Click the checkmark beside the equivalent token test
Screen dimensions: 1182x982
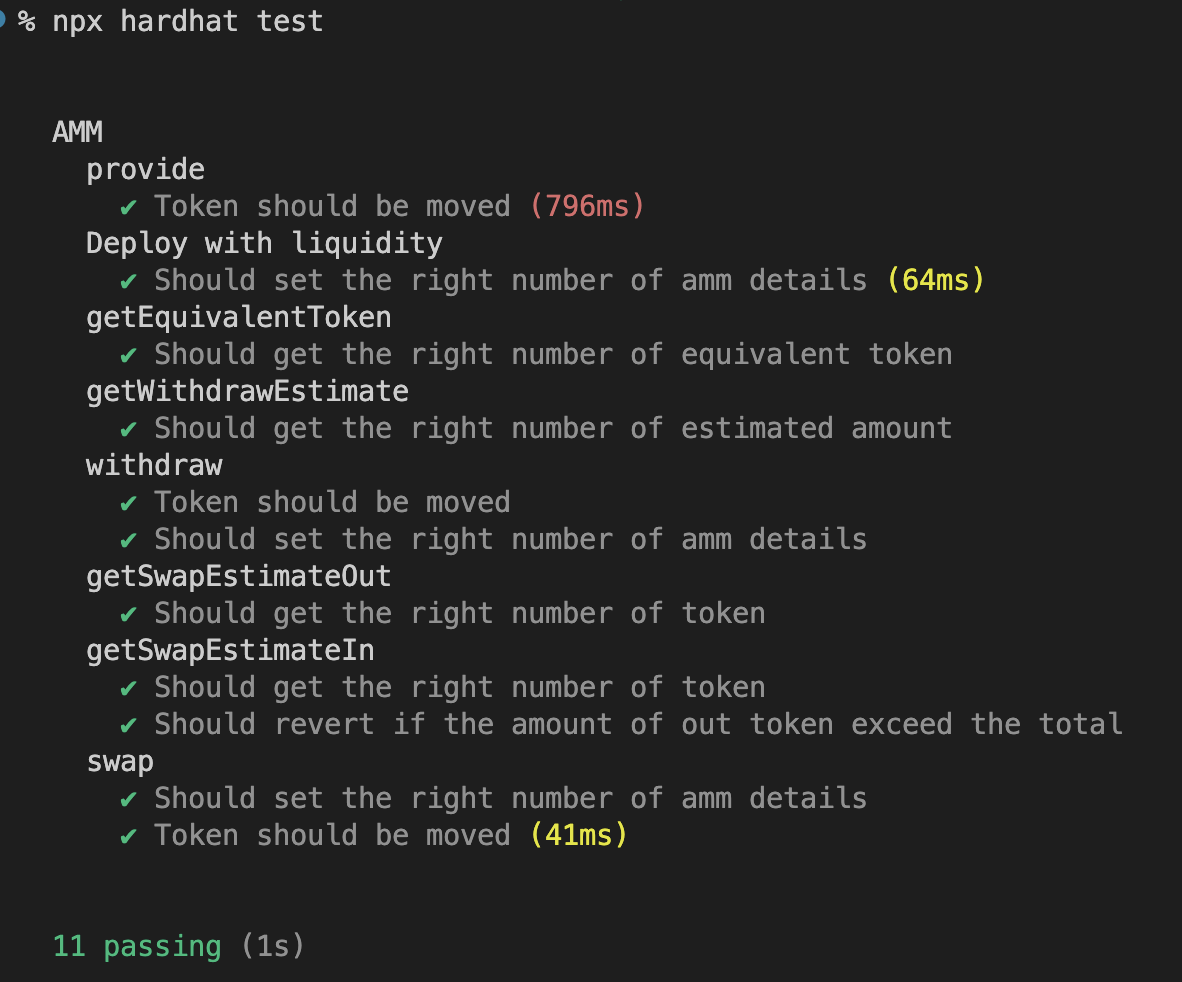point(128,355)
